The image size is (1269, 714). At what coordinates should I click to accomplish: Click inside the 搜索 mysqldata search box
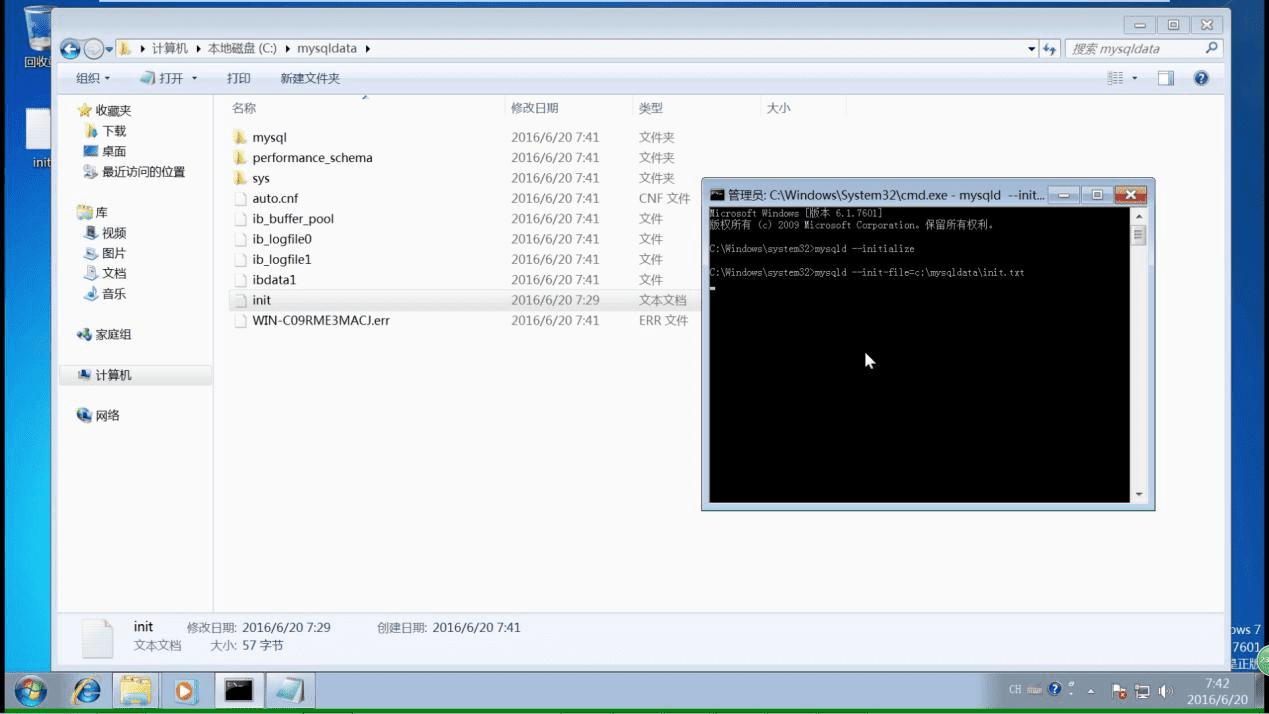(x=1140, y=48)
